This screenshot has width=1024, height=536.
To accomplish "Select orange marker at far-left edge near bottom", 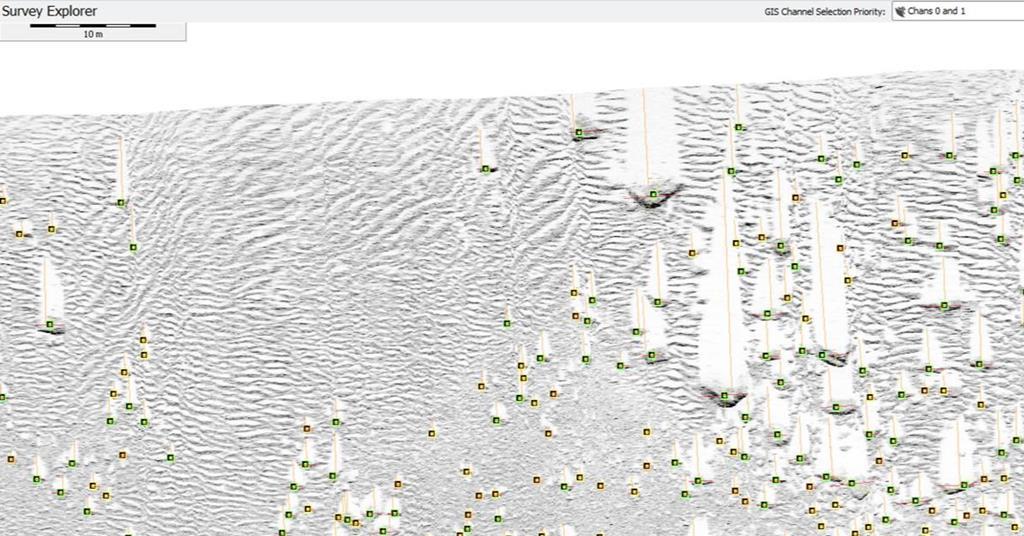I will coord(11,459).
